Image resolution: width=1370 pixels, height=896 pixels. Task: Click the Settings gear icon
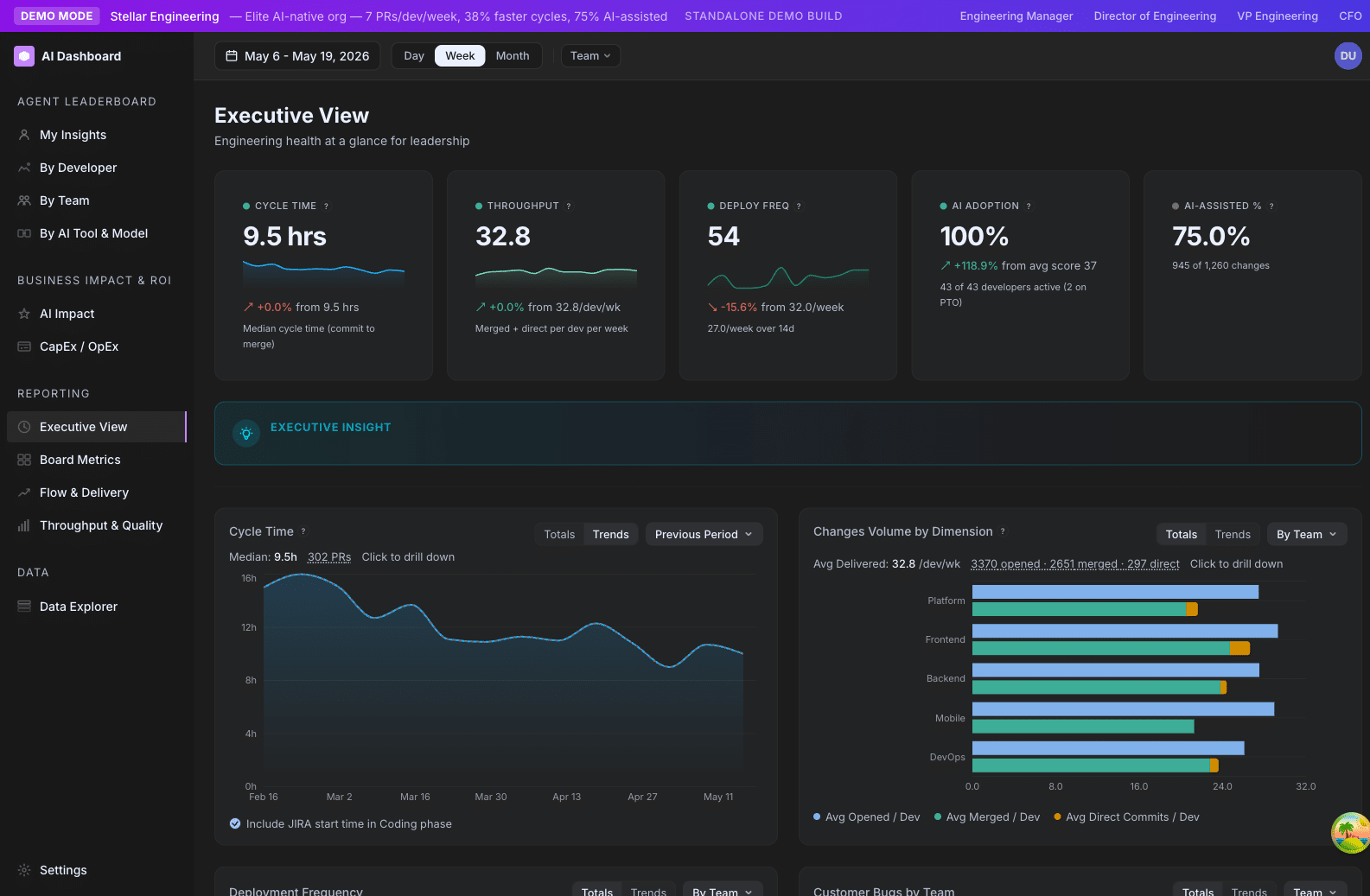click(24, 870)
